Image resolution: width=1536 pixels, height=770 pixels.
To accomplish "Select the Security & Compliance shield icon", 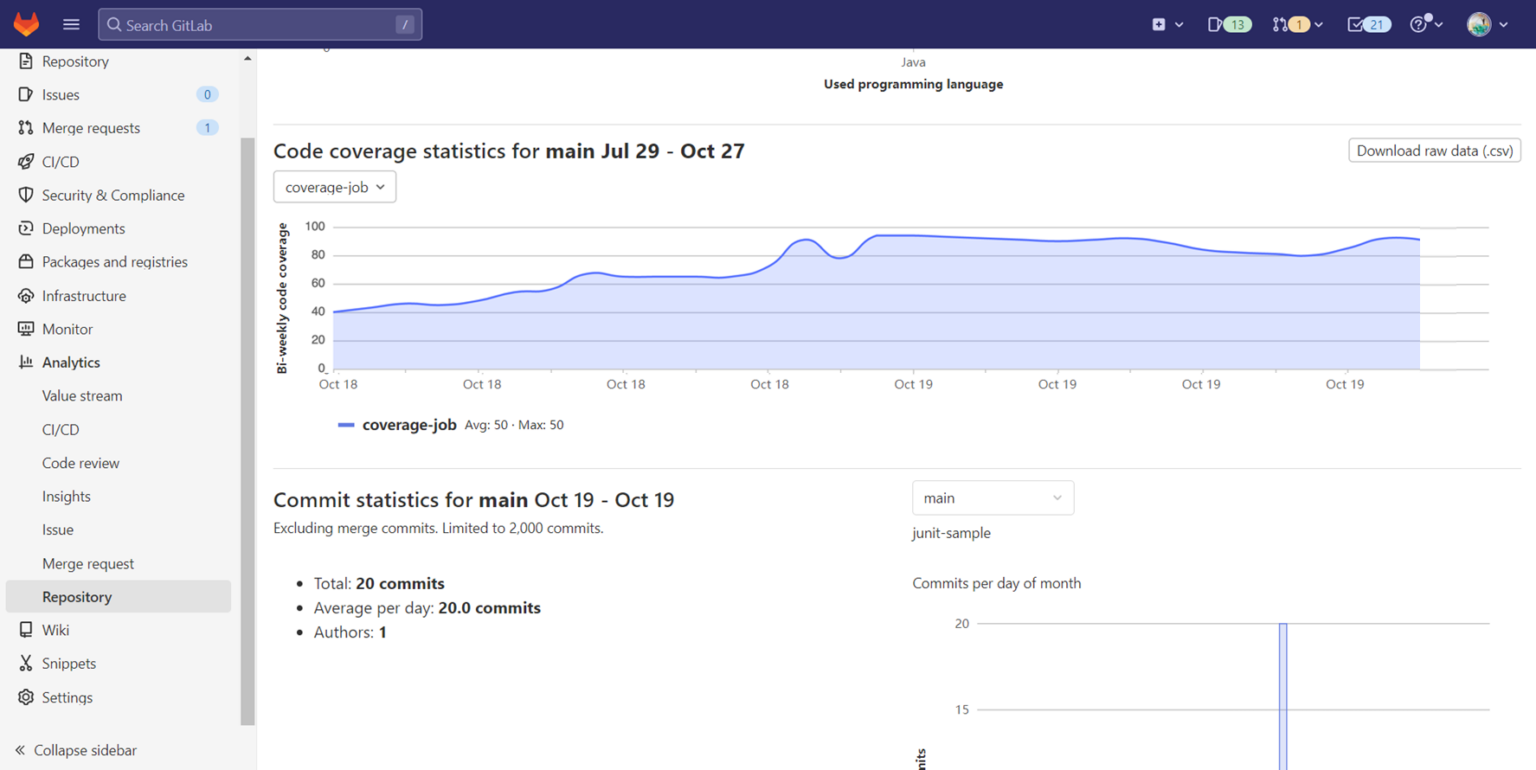I will pos(26,195).
